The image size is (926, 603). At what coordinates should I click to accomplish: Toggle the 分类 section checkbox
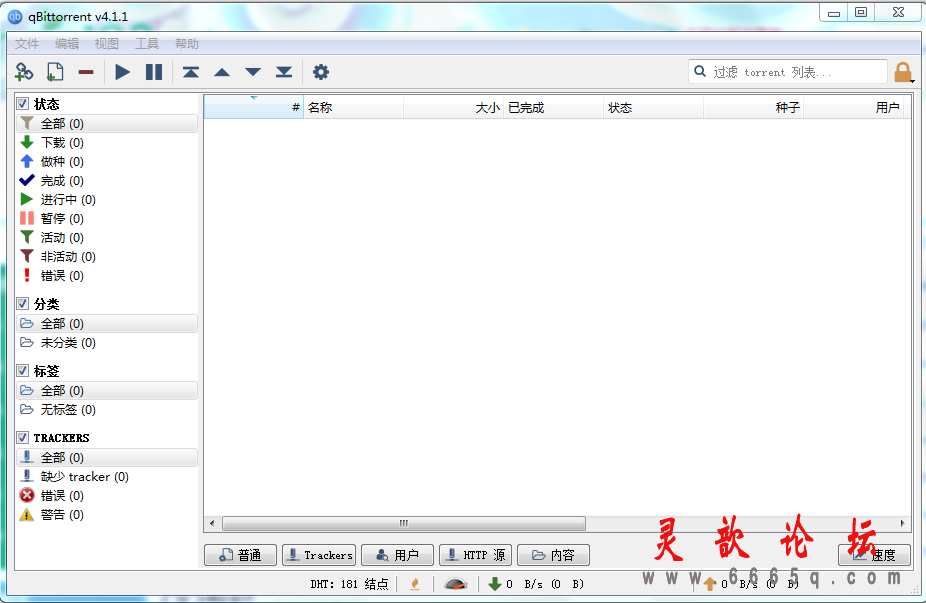point(22,304)
